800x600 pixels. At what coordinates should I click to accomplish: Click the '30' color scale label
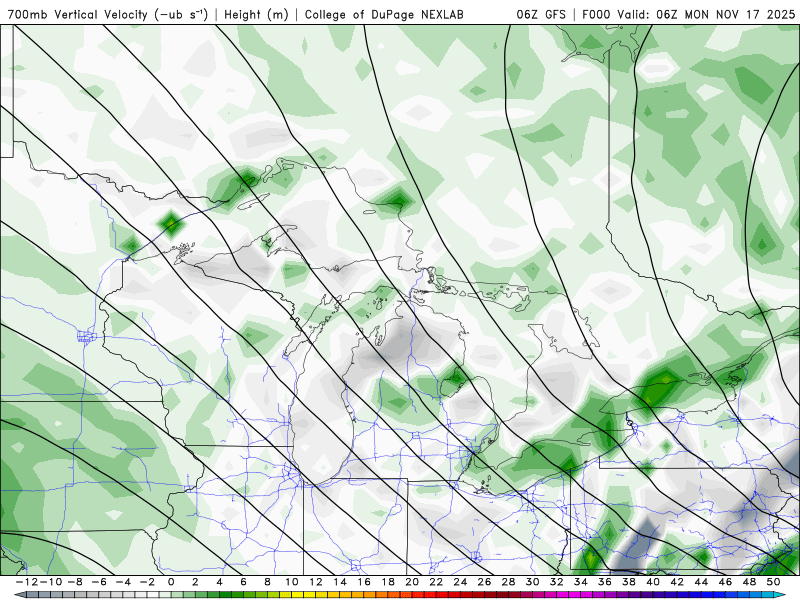point(532,582)
